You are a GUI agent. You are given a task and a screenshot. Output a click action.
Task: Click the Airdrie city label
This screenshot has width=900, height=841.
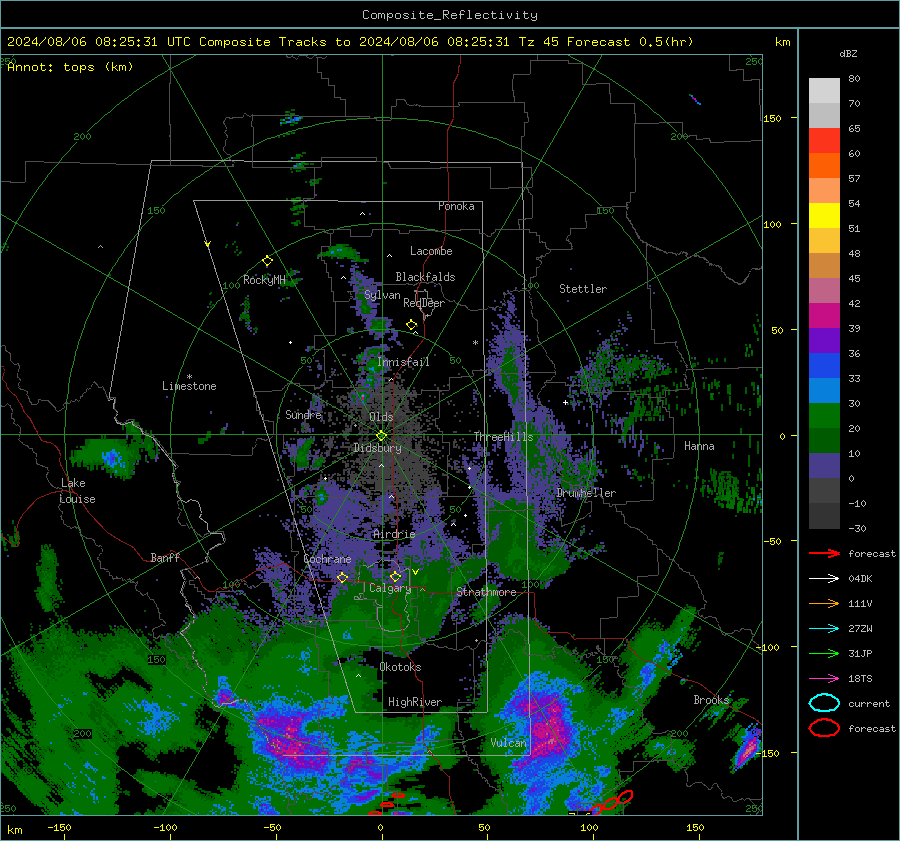(394, 534)
